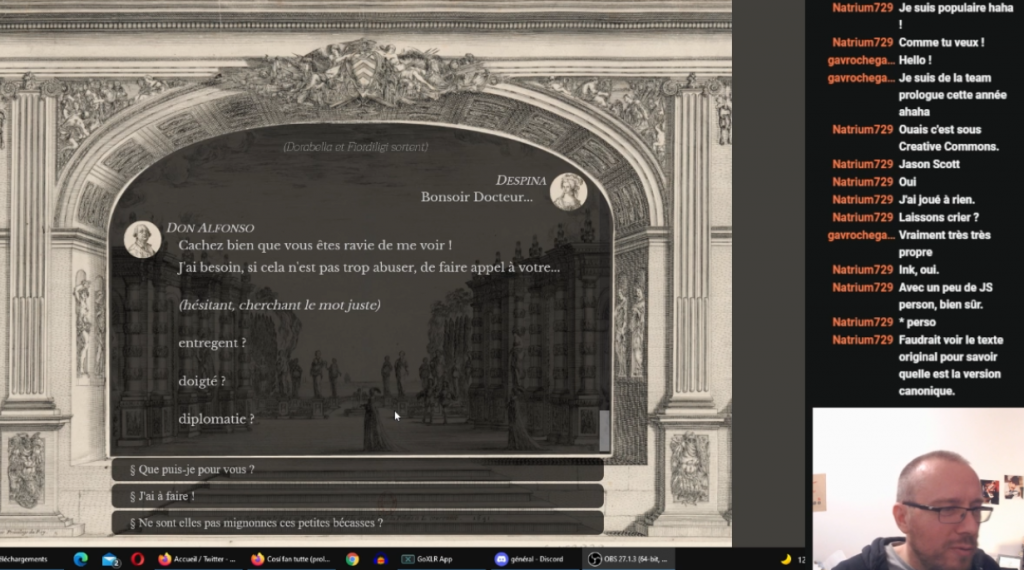Viewport: 1024px width, 570px height.
Task: Open the Téléchargements taskbar item
Action: coord(24,559)
